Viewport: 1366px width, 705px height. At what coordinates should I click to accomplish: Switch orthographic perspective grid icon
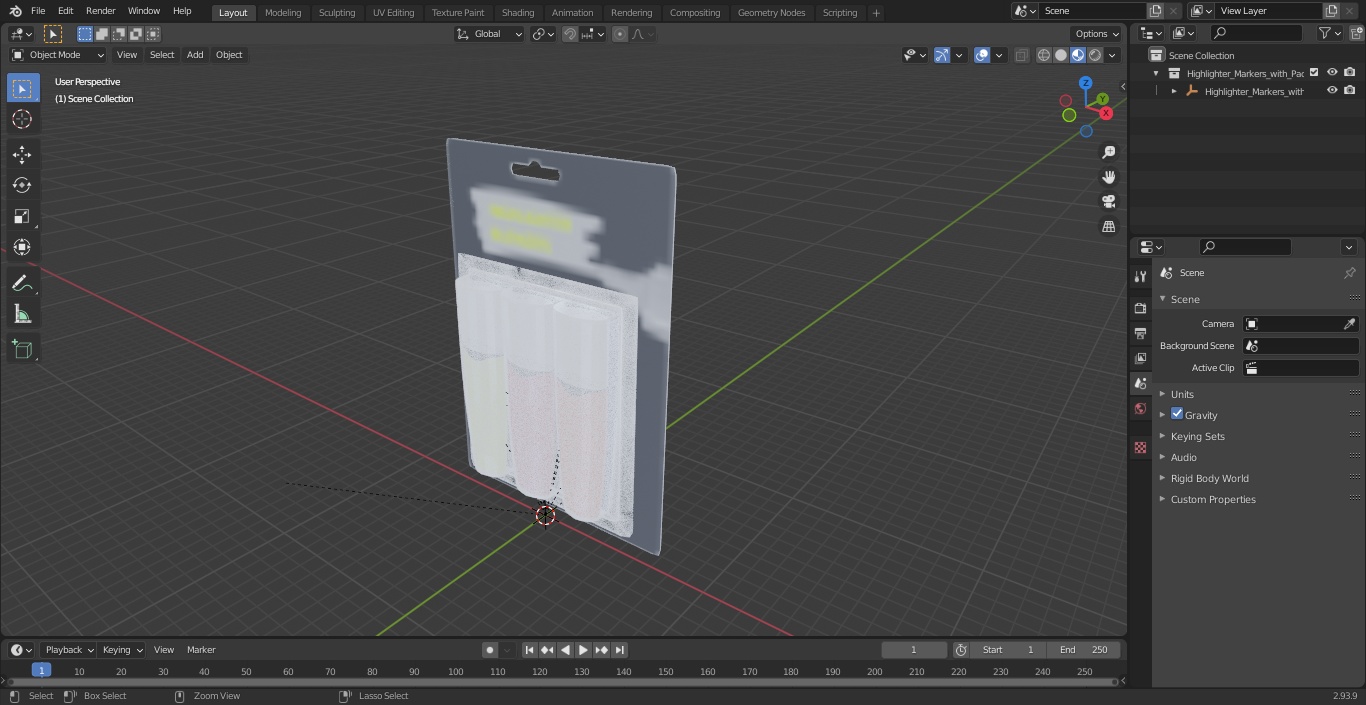click(x=1108, y=227)
